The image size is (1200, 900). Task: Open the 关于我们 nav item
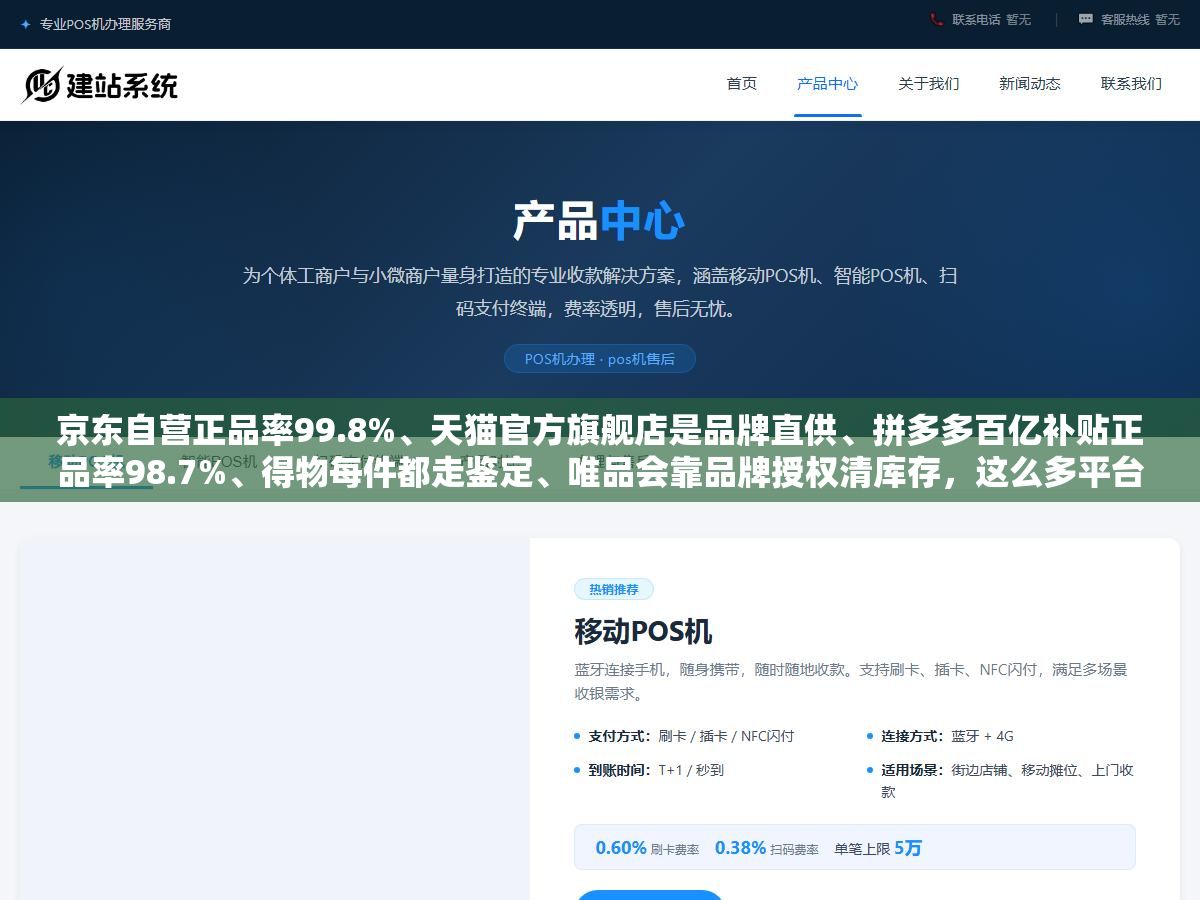pos(929,84)
